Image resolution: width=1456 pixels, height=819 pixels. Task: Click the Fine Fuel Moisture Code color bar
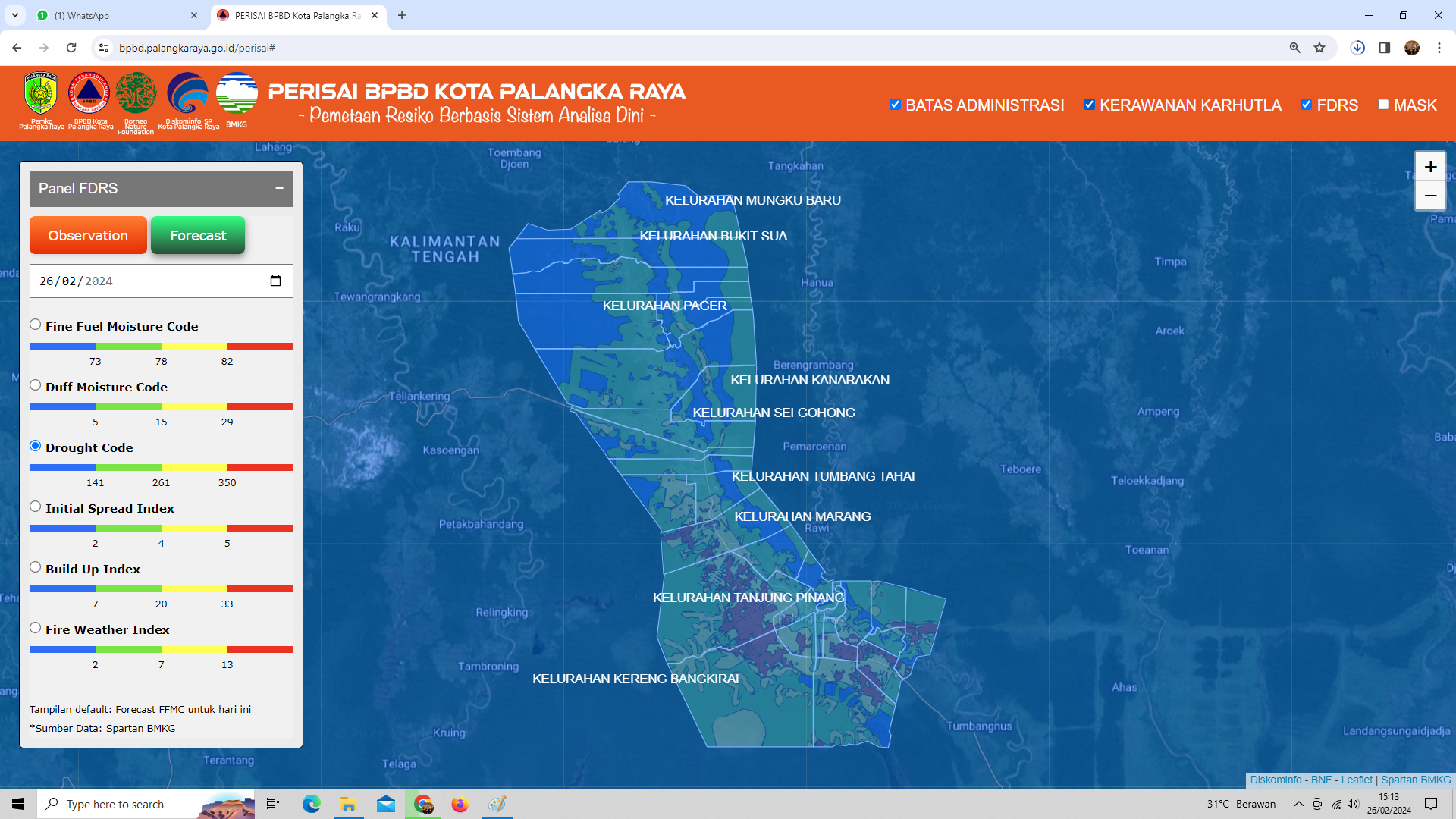click(x=161, y=347)
